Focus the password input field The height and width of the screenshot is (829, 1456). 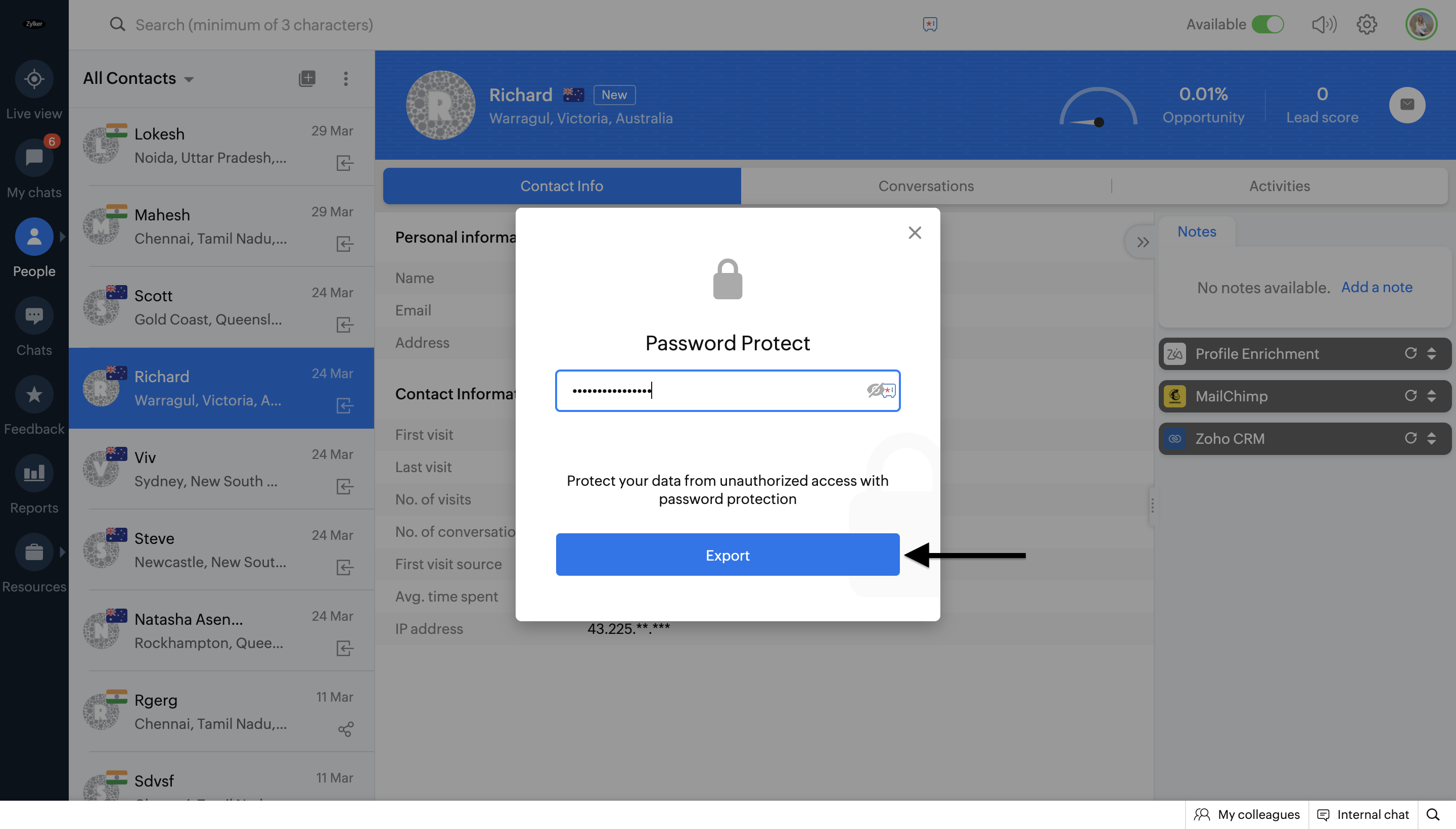pos(727,391)
